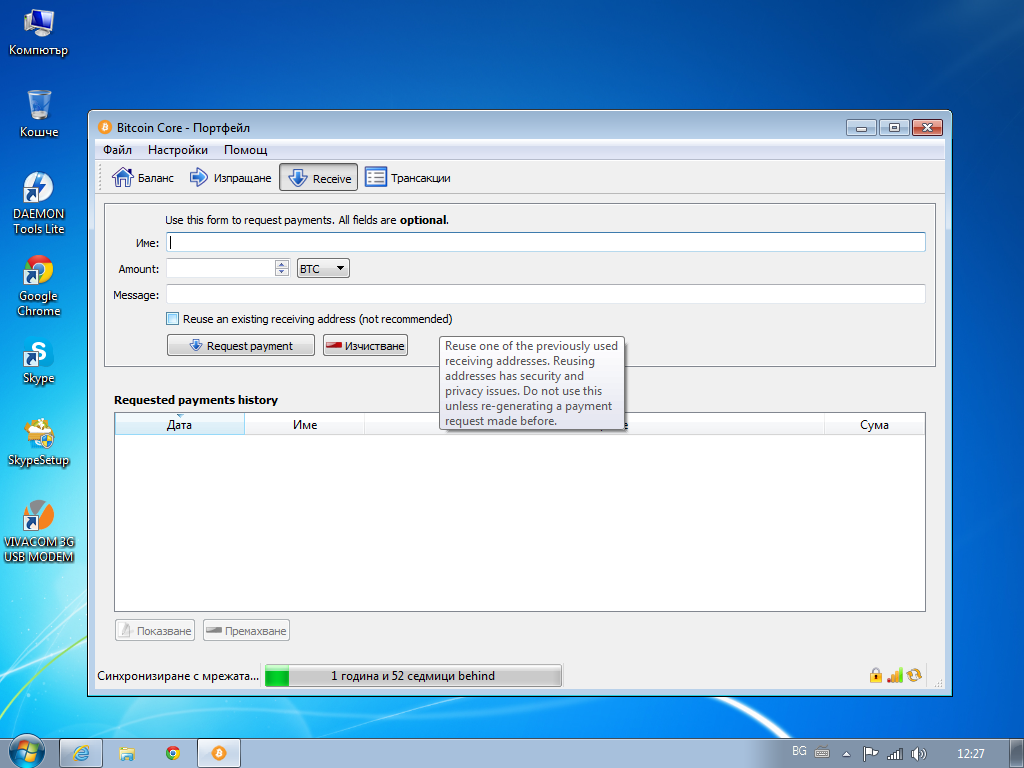The height and width of the screenshot is (768, 1024).
Task: Open the Помощ menu
Action: (x=246, y=150)
